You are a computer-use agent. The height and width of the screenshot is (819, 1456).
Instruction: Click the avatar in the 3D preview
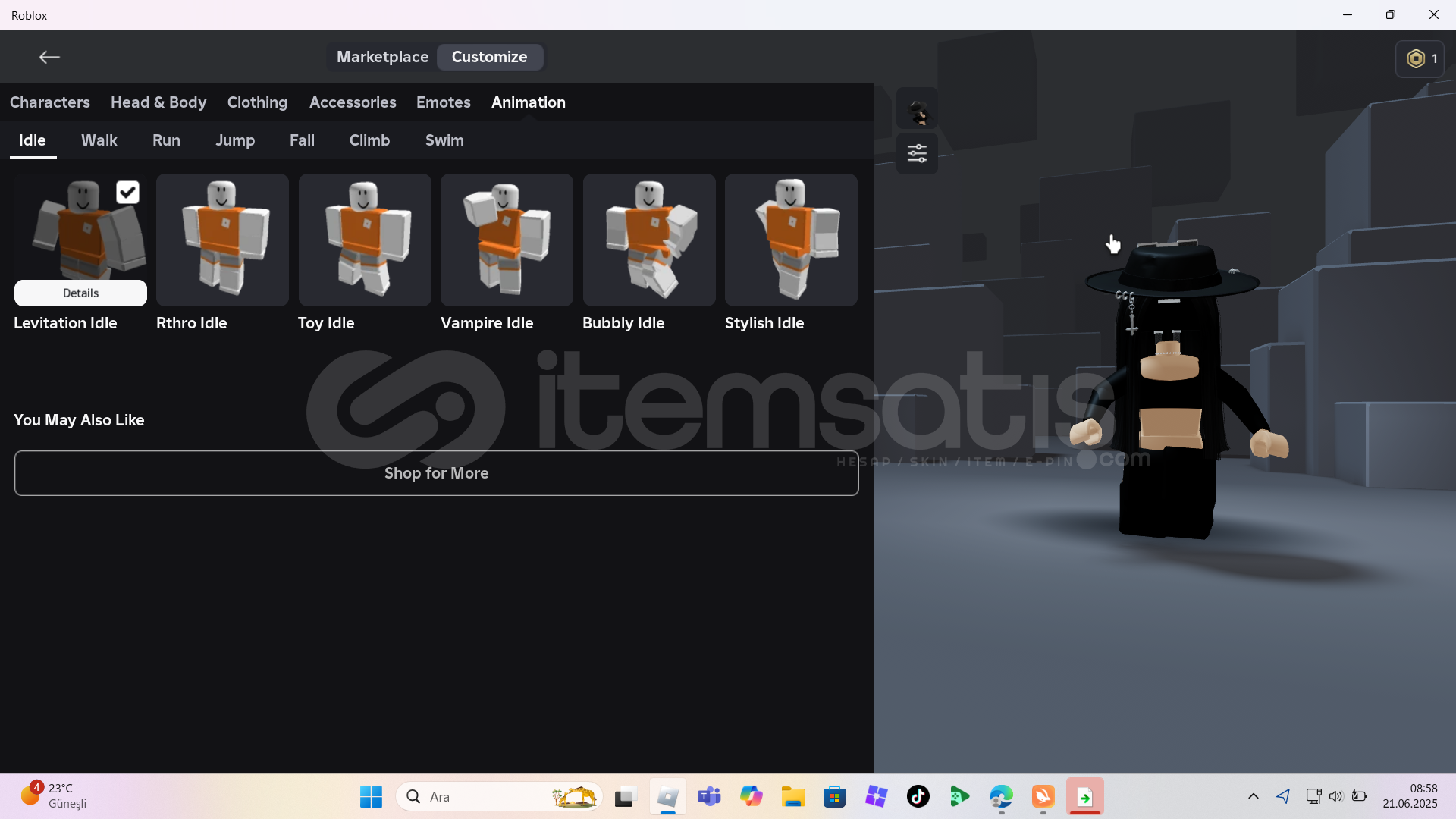click(1174, 391)
